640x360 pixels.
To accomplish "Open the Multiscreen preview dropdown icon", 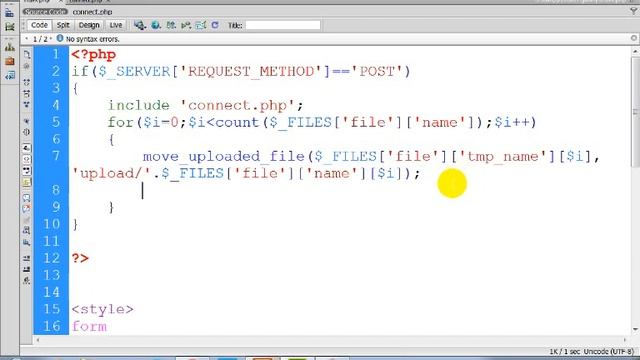I will pos(140,25).
